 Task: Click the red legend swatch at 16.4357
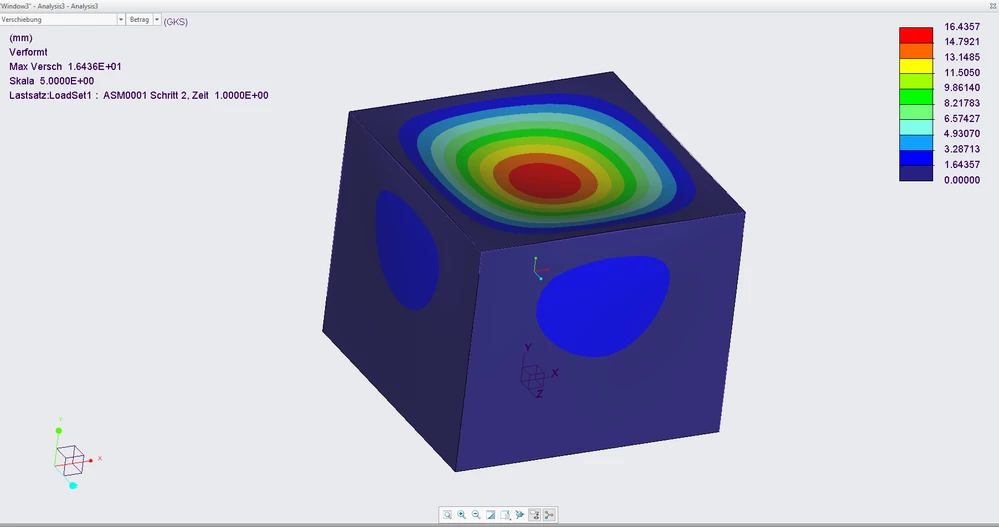coord(916,35)
